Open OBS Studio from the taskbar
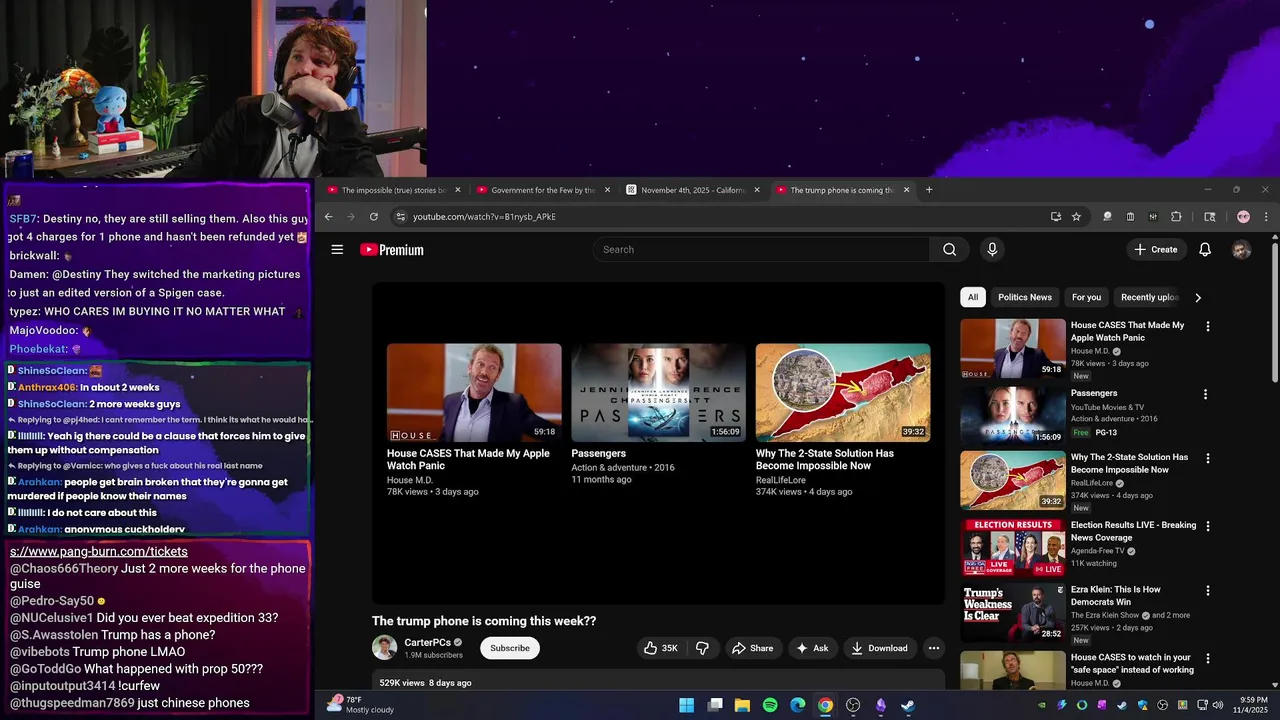This screenshot has width=1280, height=720. coord(853,705)
